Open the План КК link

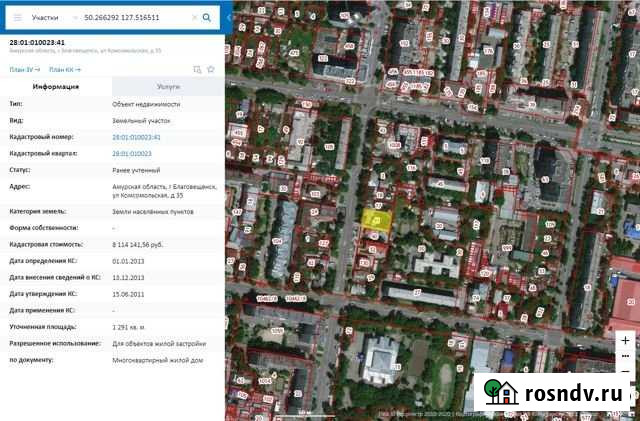point(64,69)
